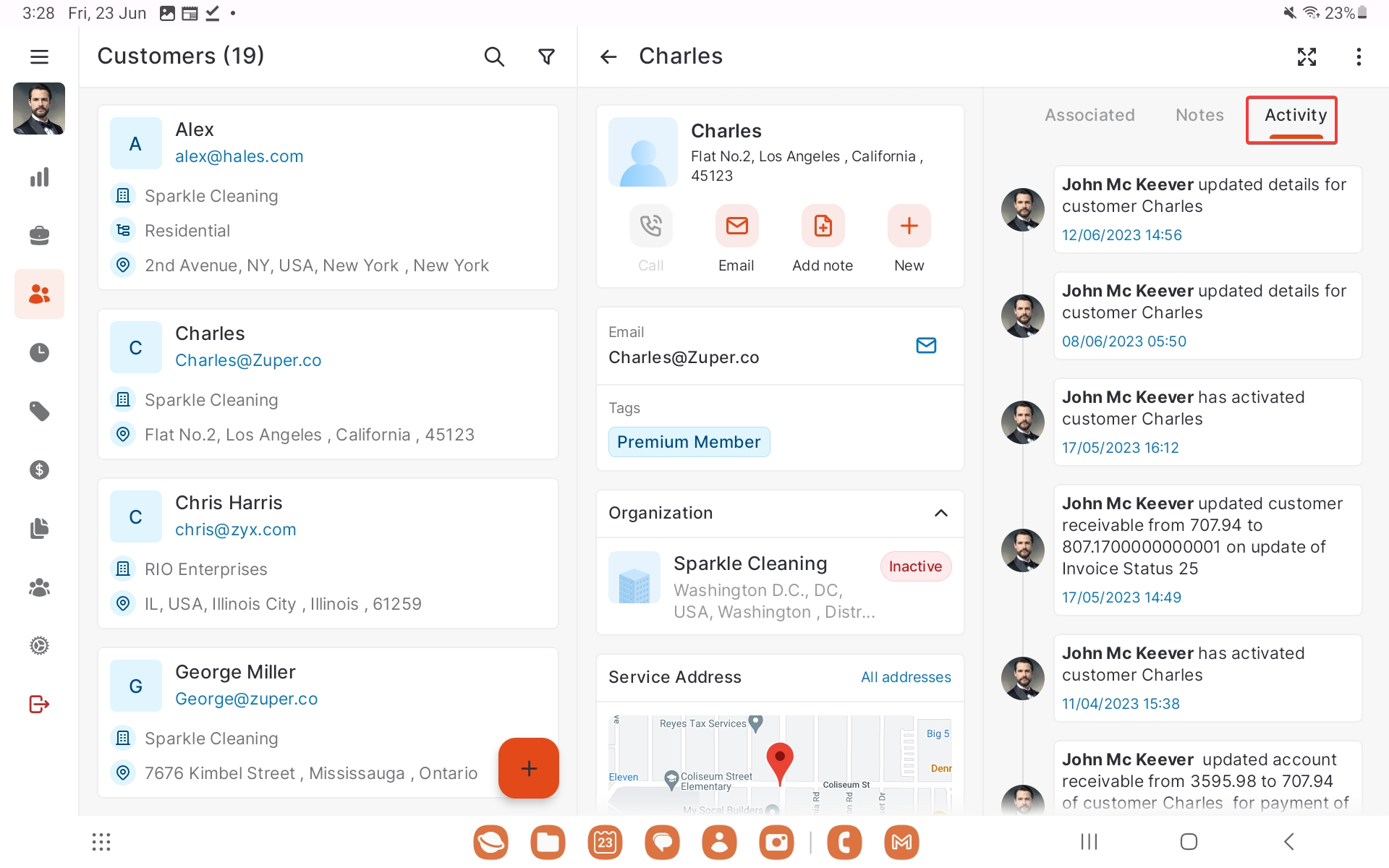Tap the orange add customer button

(x=529, y=768)
